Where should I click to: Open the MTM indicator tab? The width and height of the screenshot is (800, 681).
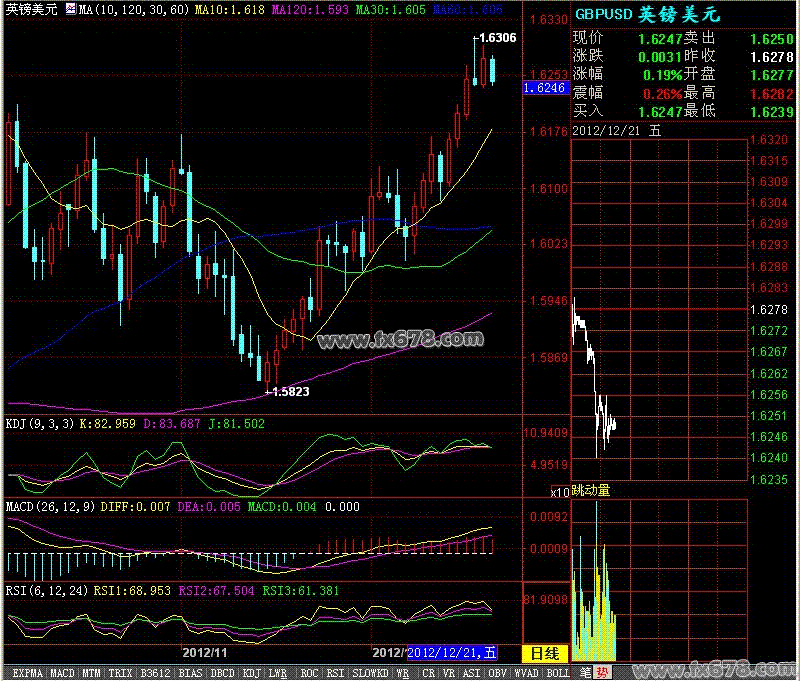click(x=91, y=673)
